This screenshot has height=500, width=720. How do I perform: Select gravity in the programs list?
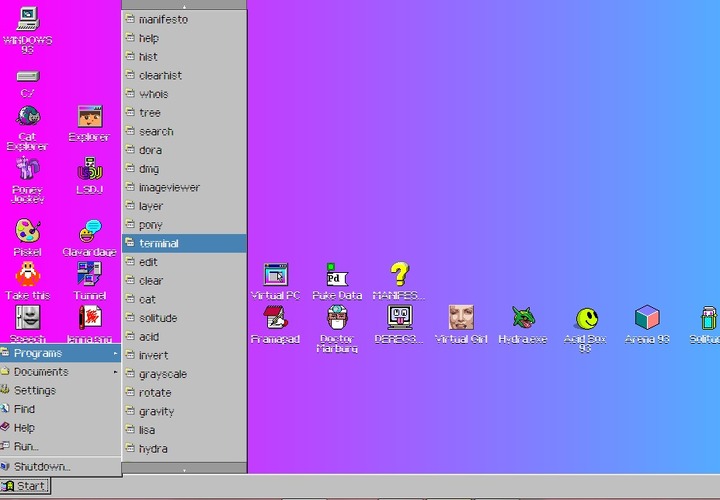click(x=184, y=411)
